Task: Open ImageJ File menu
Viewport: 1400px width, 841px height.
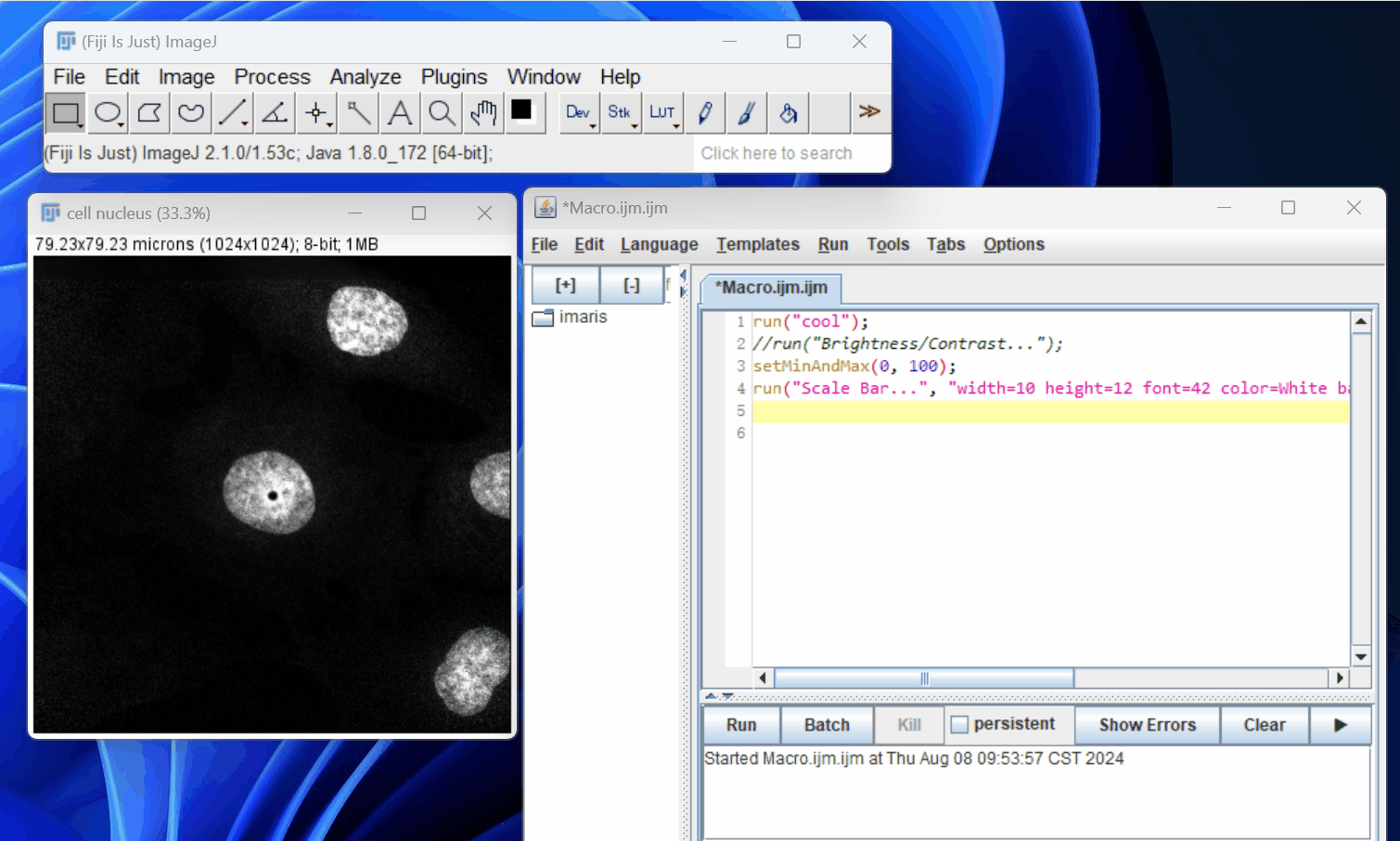Action: point(69,77)
